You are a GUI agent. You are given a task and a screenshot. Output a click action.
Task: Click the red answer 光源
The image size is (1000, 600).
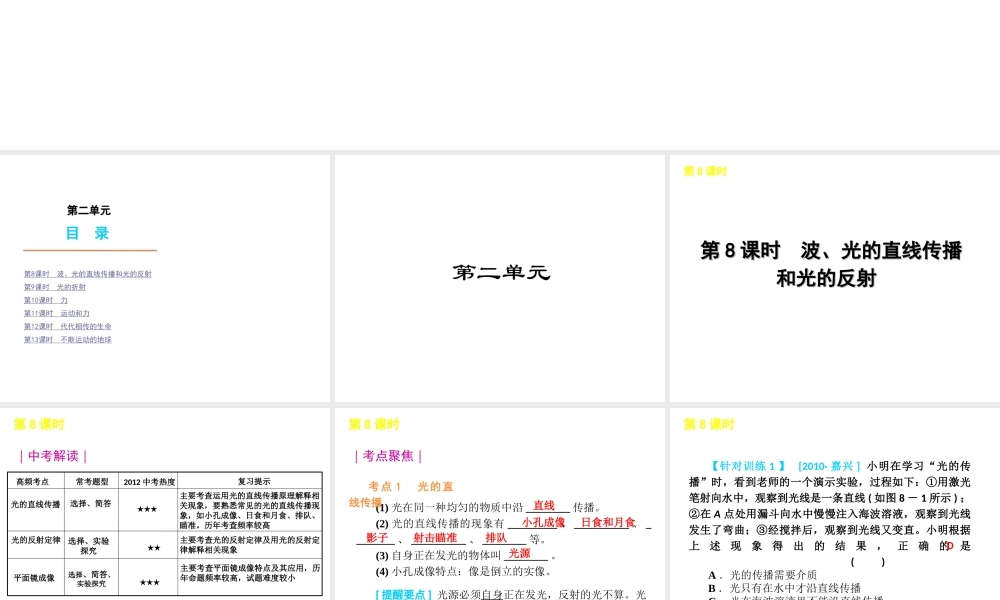(x=519, y=553)
